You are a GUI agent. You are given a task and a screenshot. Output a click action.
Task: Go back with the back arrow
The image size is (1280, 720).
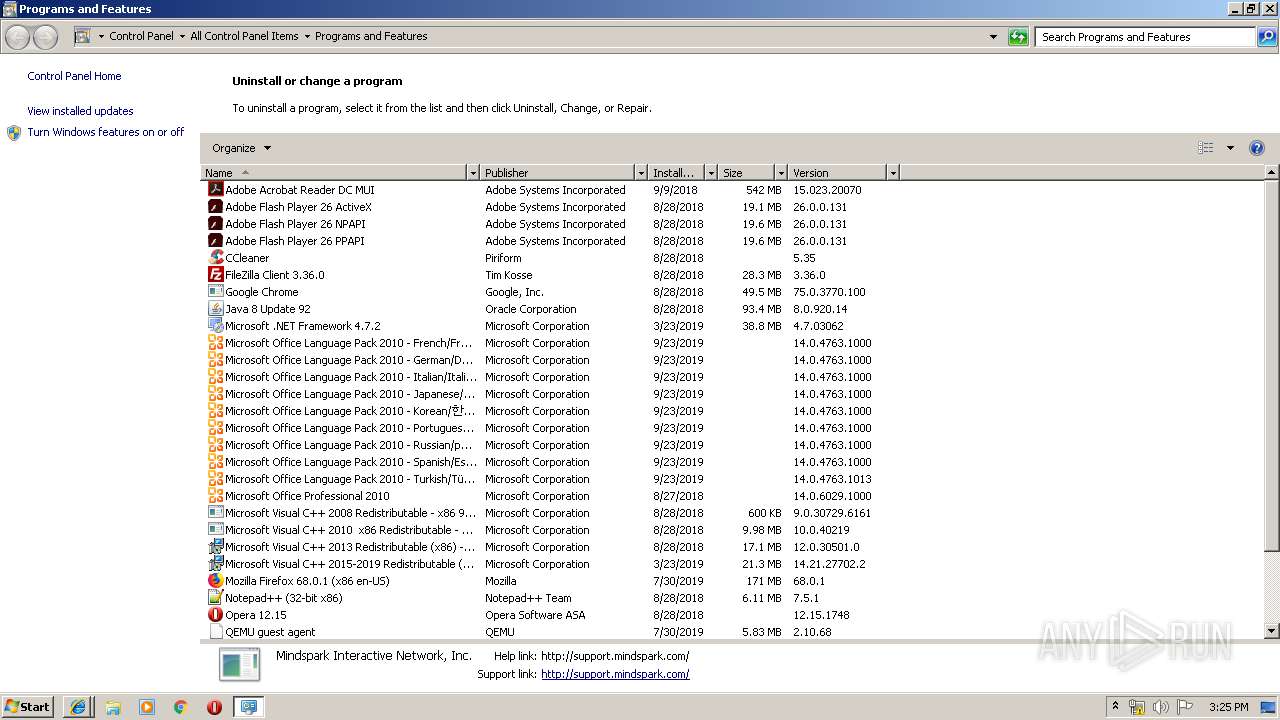coord(18,37)
